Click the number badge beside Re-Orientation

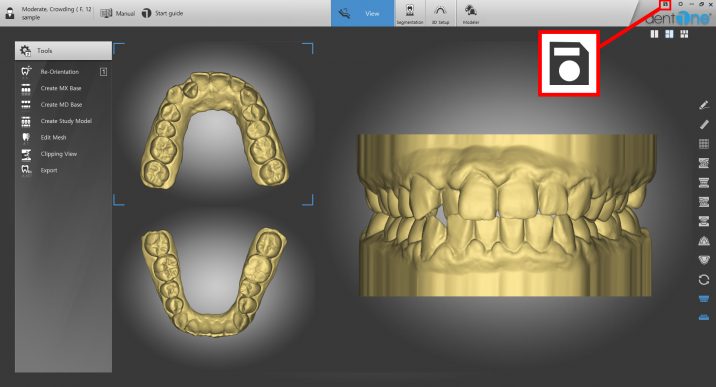tap(104, 72)
